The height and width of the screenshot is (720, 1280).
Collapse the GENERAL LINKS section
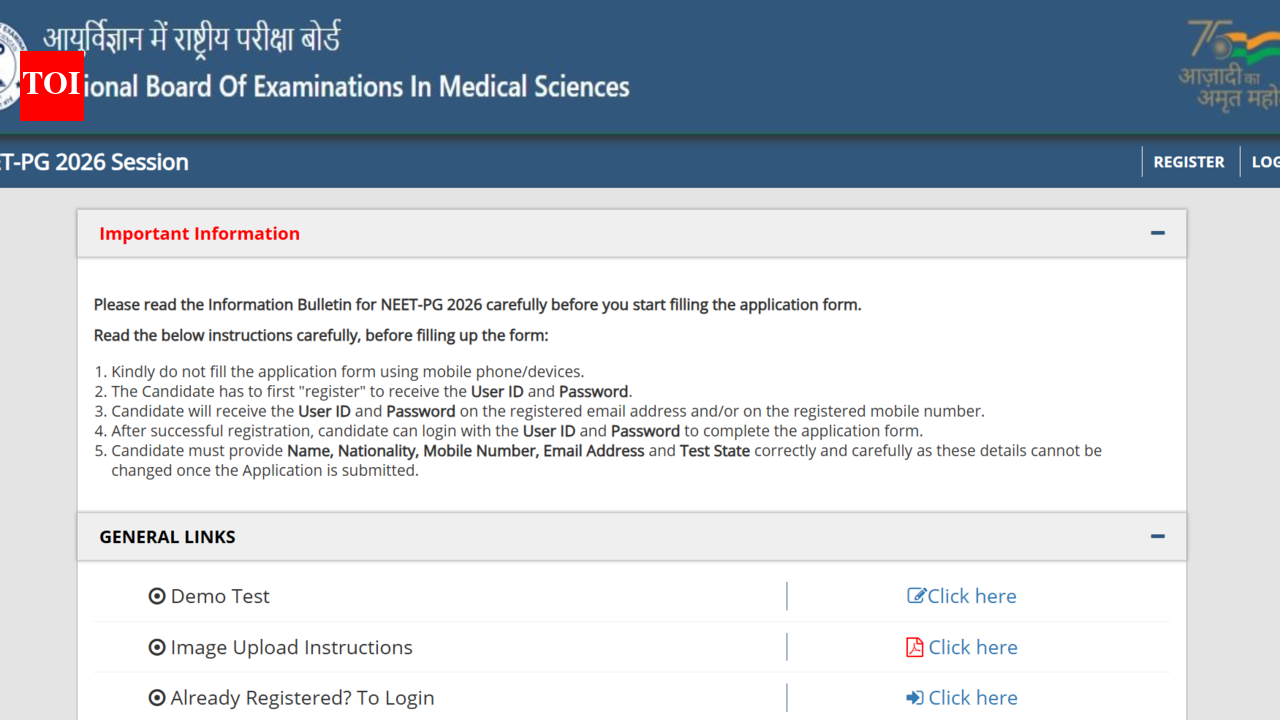pyautogui.click(x=1158, y=536)
